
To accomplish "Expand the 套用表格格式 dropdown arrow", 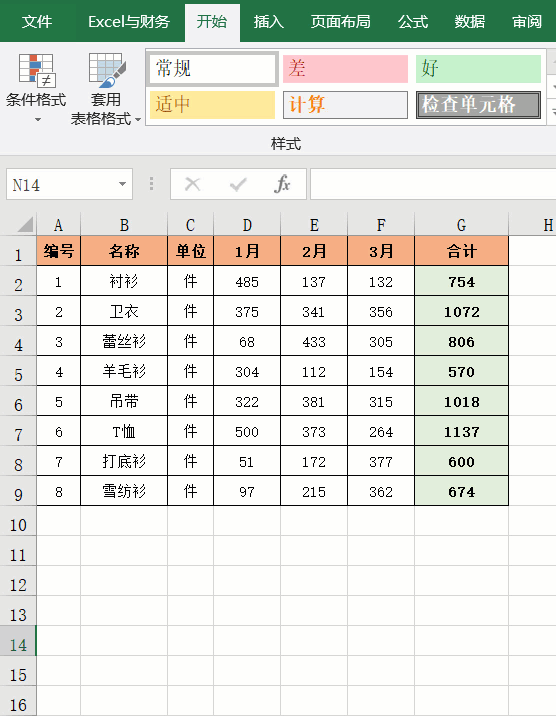I will point(137,120).
